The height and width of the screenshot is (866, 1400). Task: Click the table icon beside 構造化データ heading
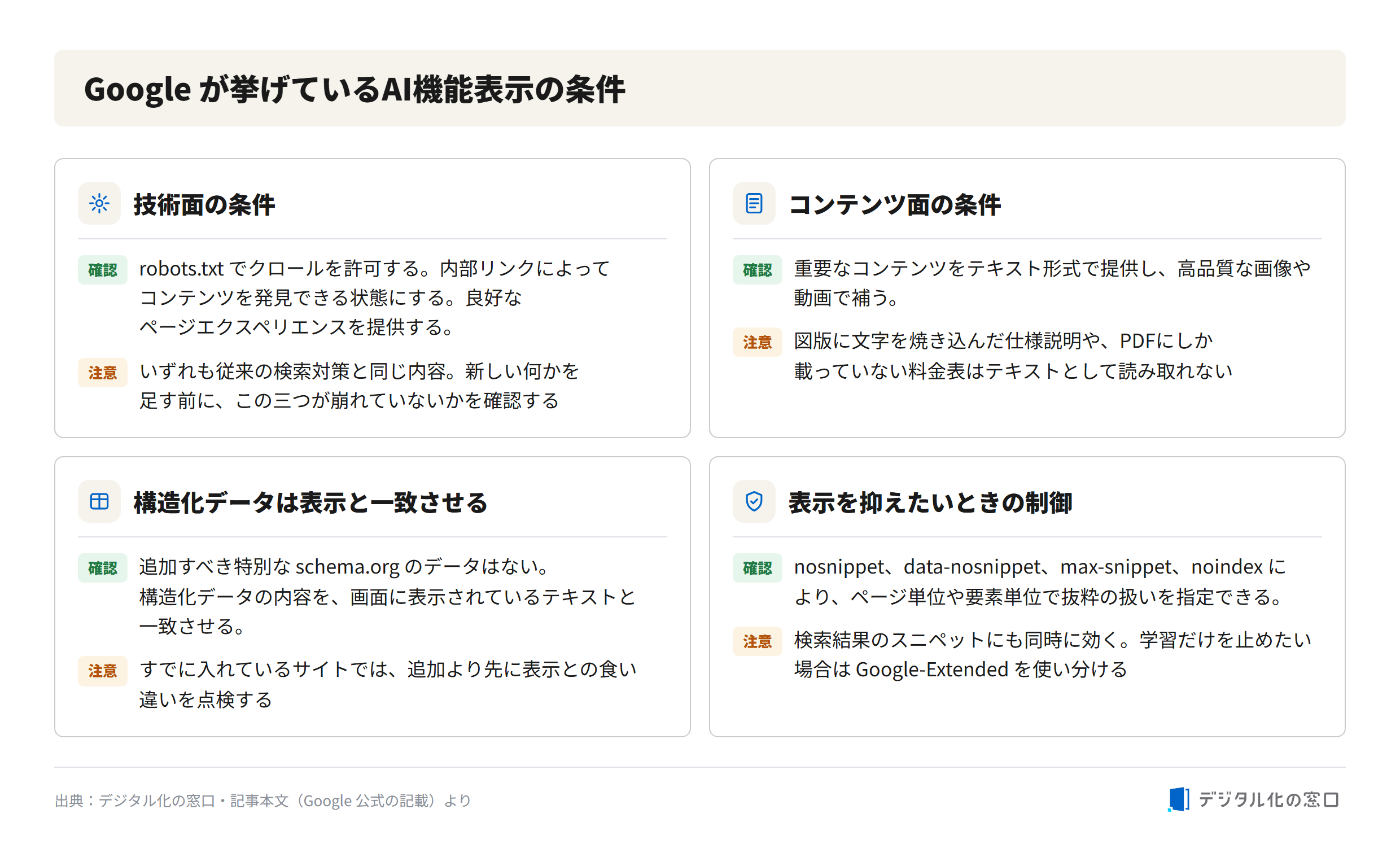[99, 501]
